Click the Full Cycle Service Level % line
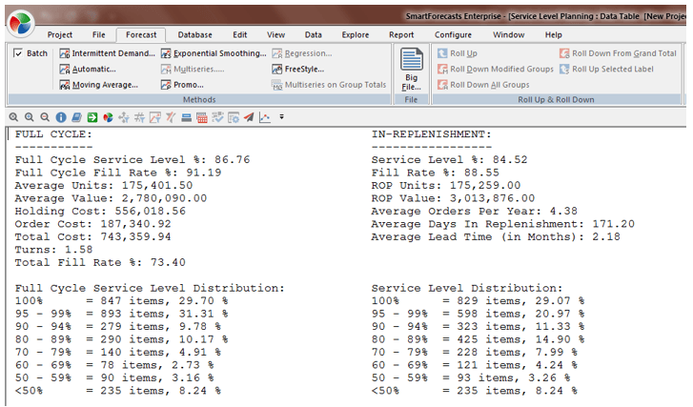 [132, 160]
